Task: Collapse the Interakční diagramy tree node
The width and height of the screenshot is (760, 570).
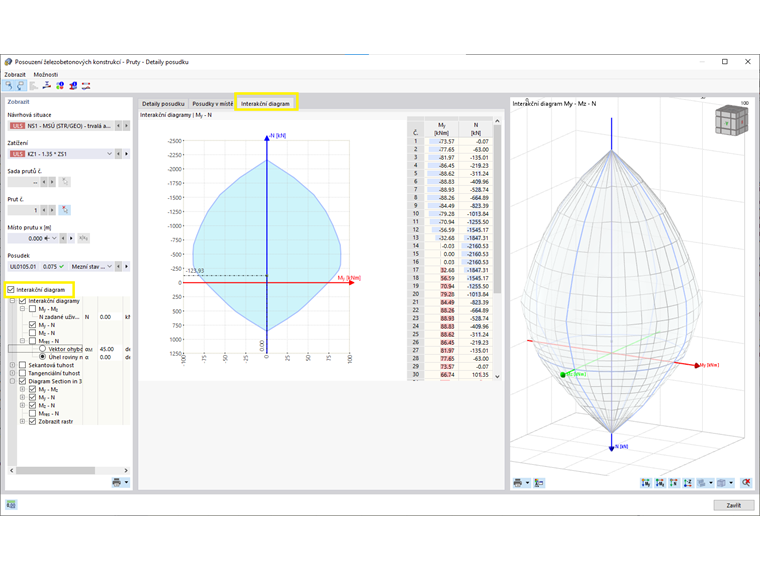Action: coord(13,301)
